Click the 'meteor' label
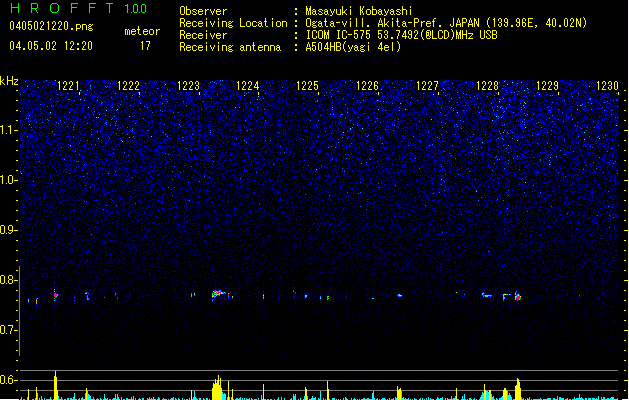Viewport: 629px width, 400px height. (142, 31)
